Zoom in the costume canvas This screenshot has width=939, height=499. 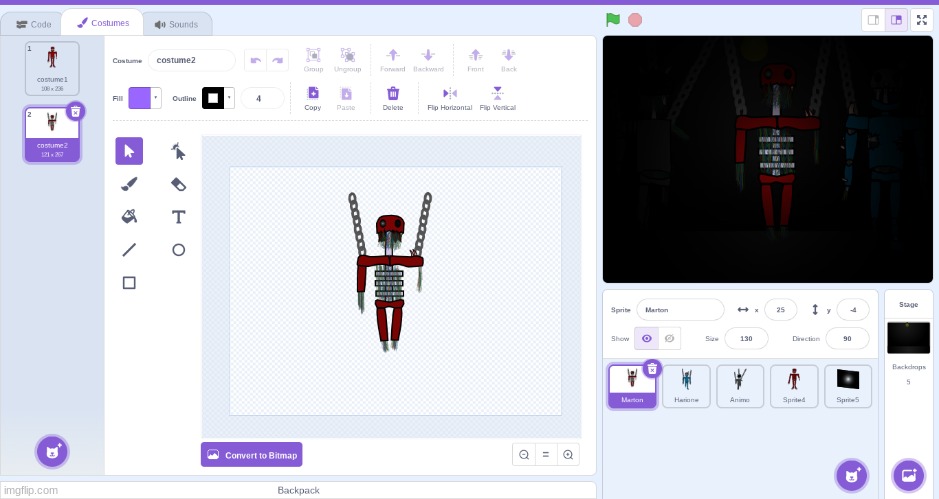568,455
